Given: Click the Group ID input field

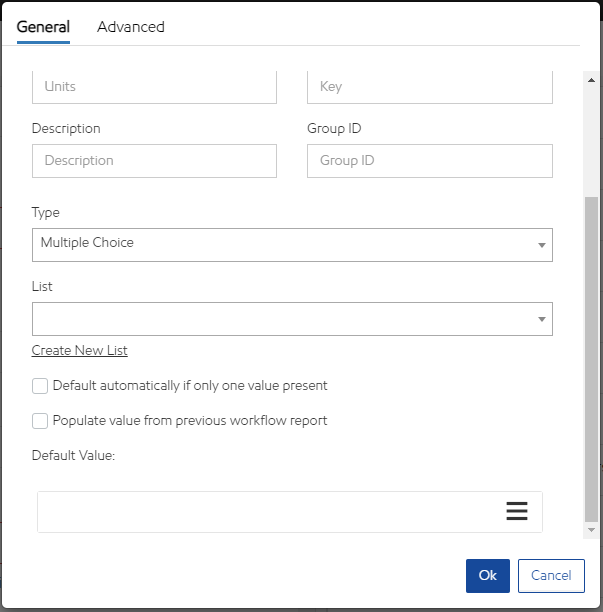Looking at the screenshot, I should pos(429,161).
